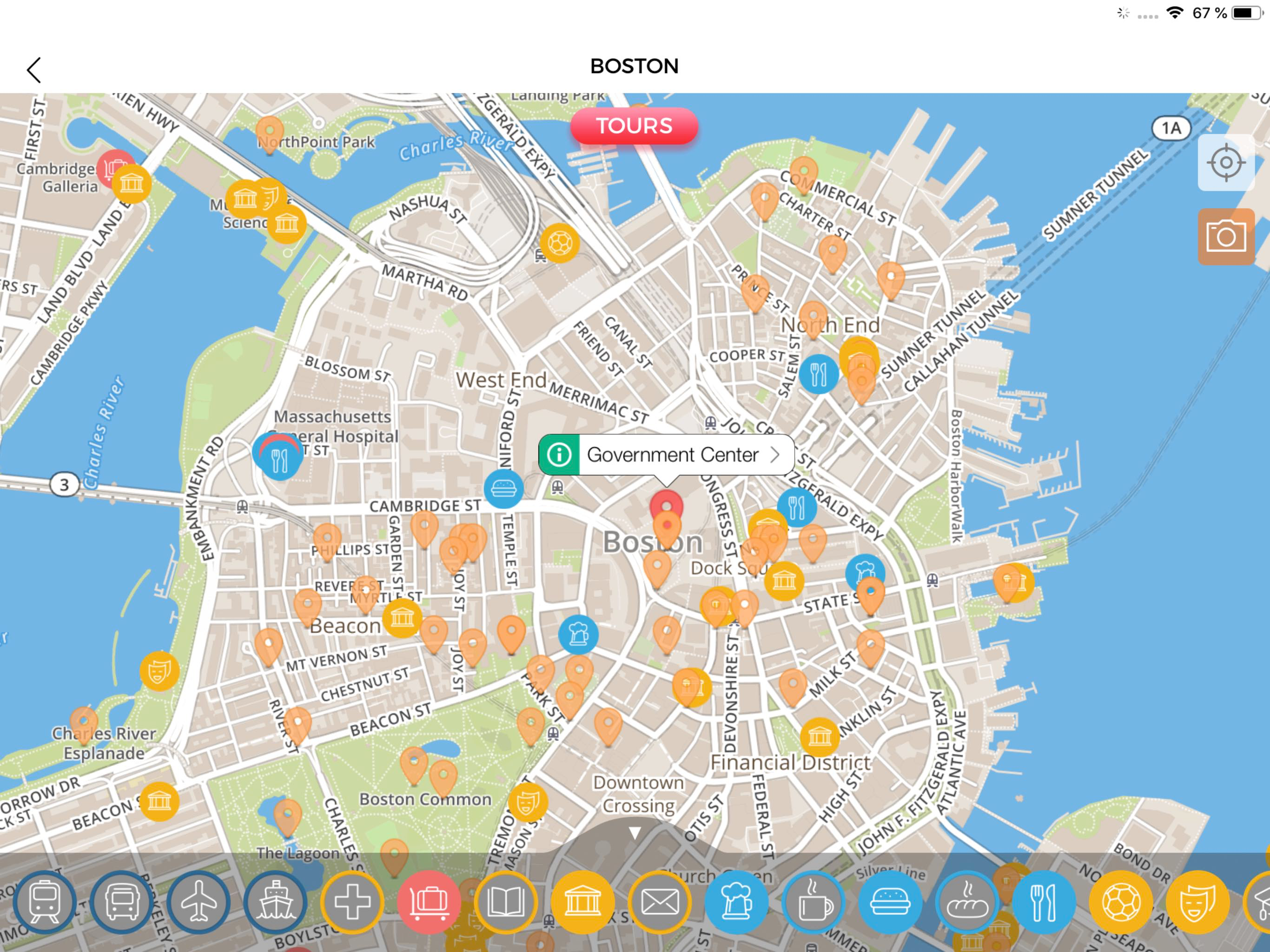Screen dimensions: 1270x952
Task: Toggle the beer pubs filter
Action: (737, 902)
